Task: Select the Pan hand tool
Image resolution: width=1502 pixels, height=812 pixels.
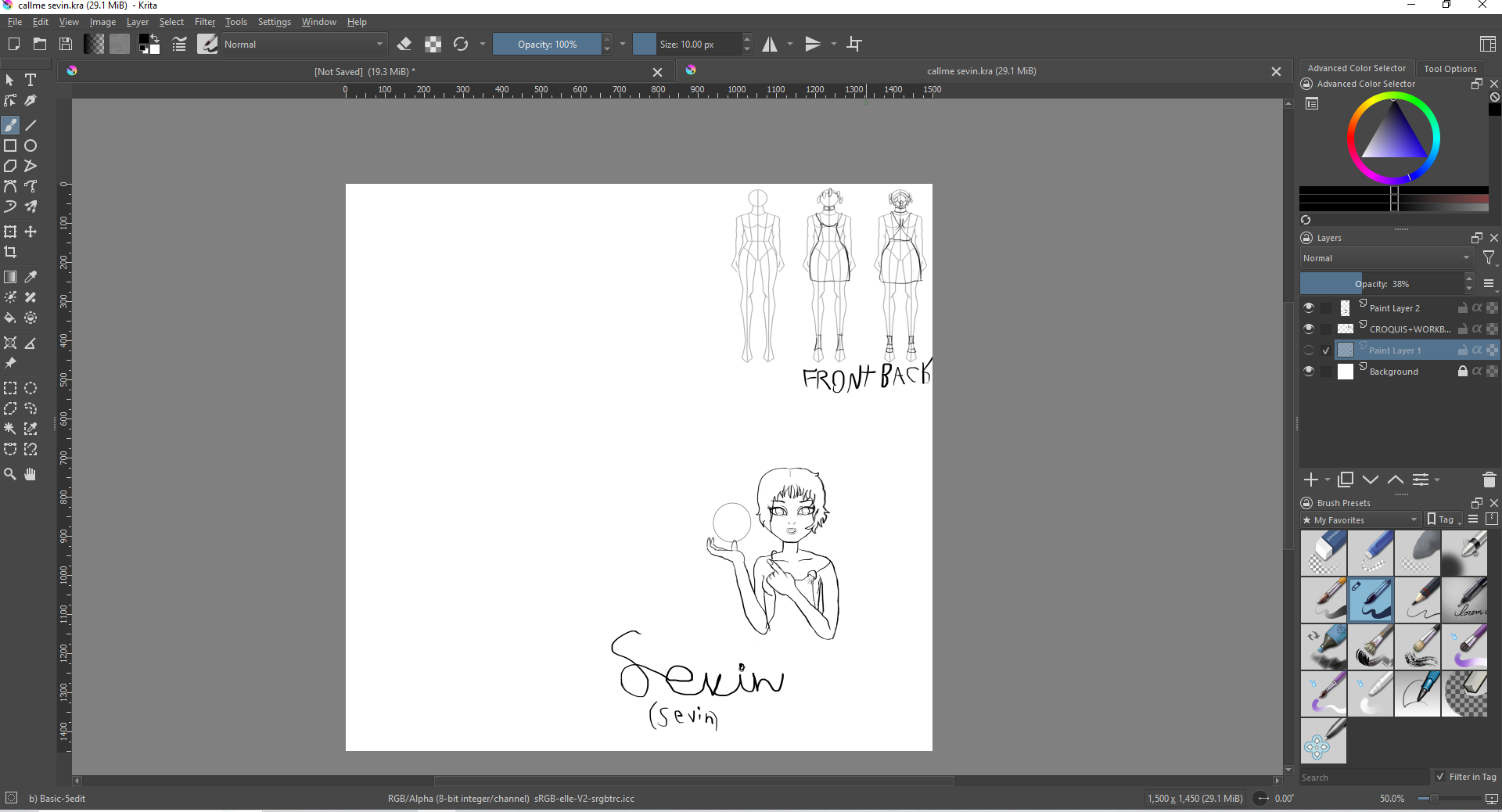Action: (31, 474)
